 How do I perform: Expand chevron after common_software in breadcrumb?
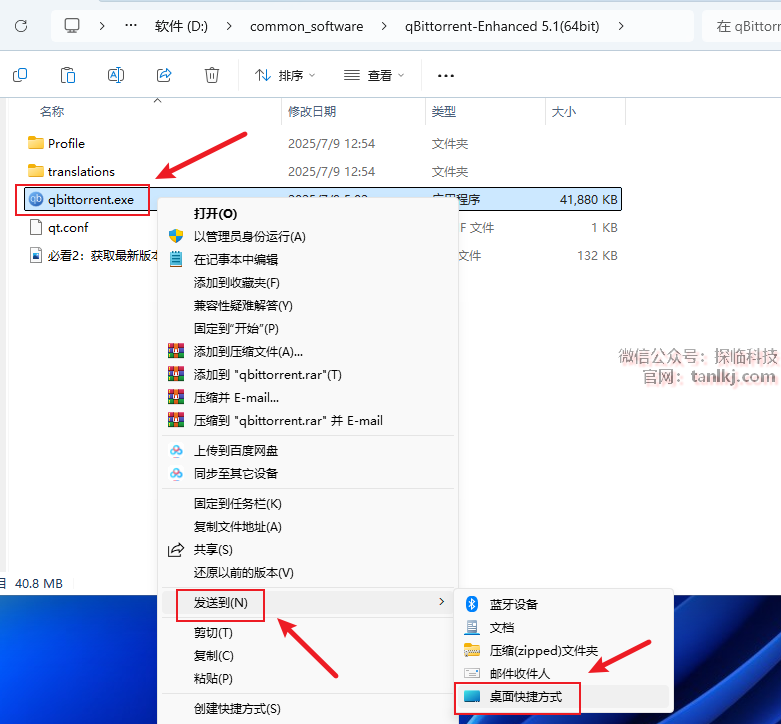(384, 26)
